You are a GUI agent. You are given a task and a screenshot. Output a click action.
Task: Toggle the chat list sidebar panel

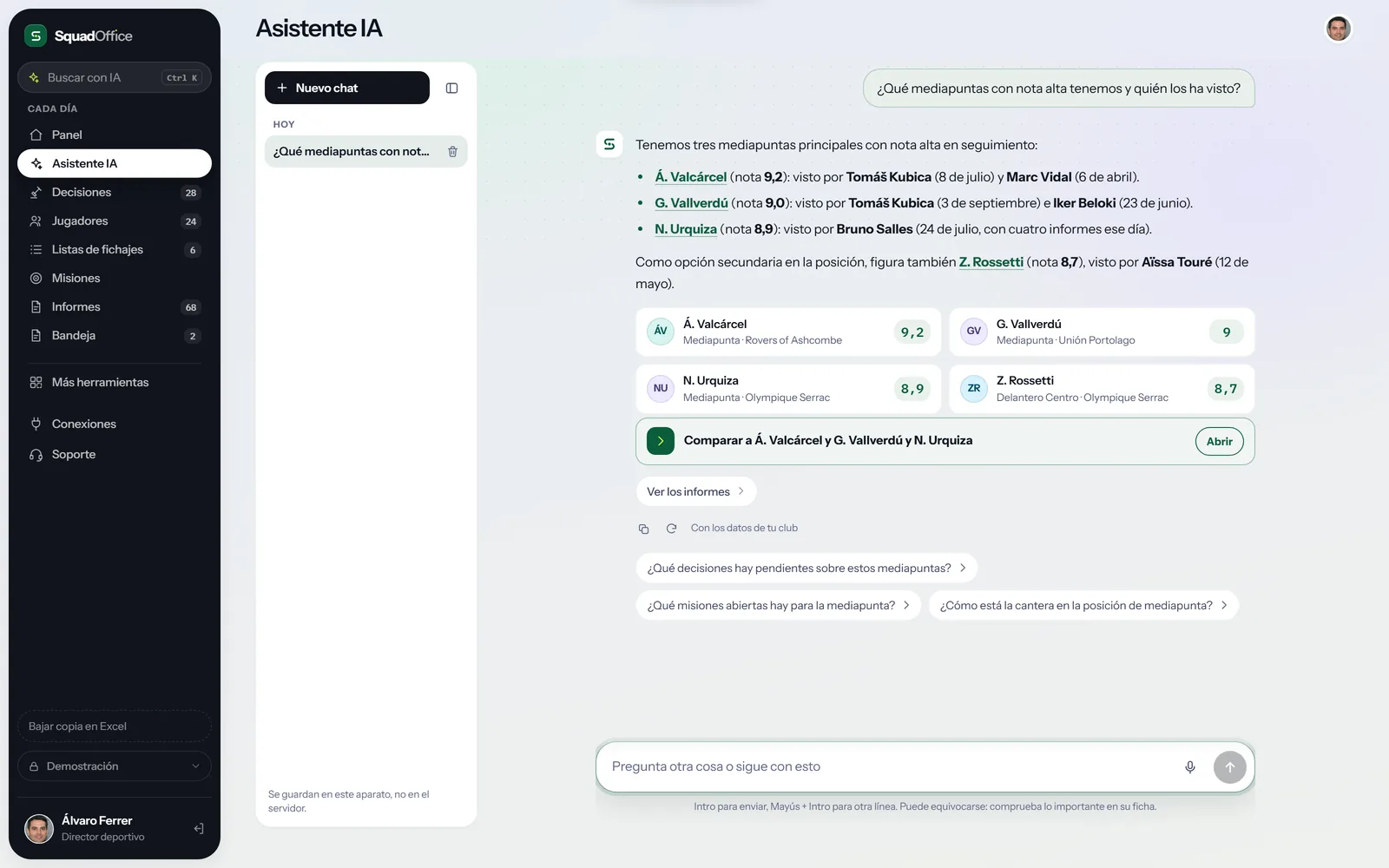click(x=451, y=88)
